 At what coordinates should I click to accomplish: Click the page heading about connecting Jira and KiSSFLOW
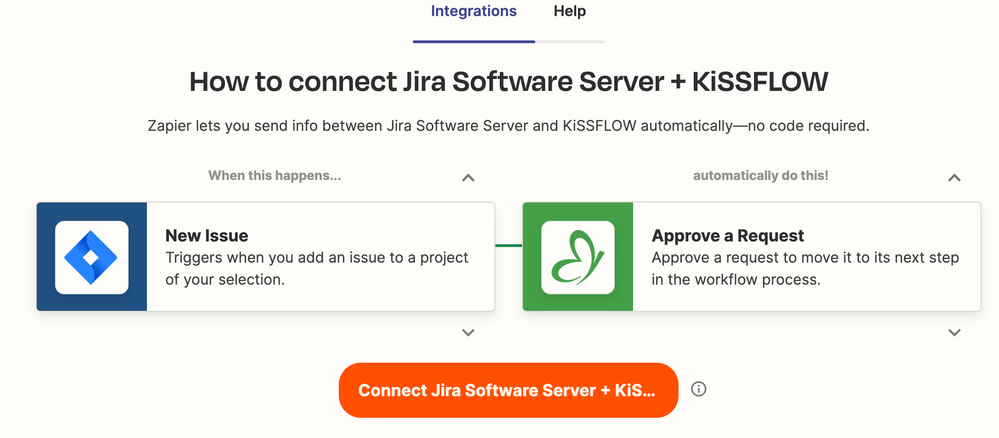tap(508, 83)
